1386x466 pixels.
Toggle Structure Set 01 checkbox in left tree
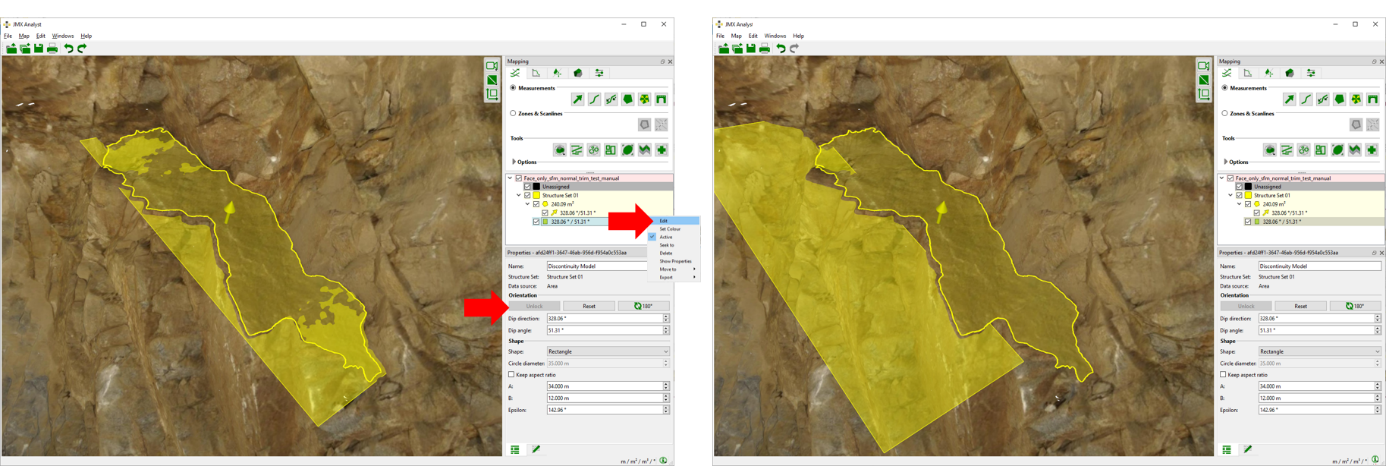[x=527, y=195]
